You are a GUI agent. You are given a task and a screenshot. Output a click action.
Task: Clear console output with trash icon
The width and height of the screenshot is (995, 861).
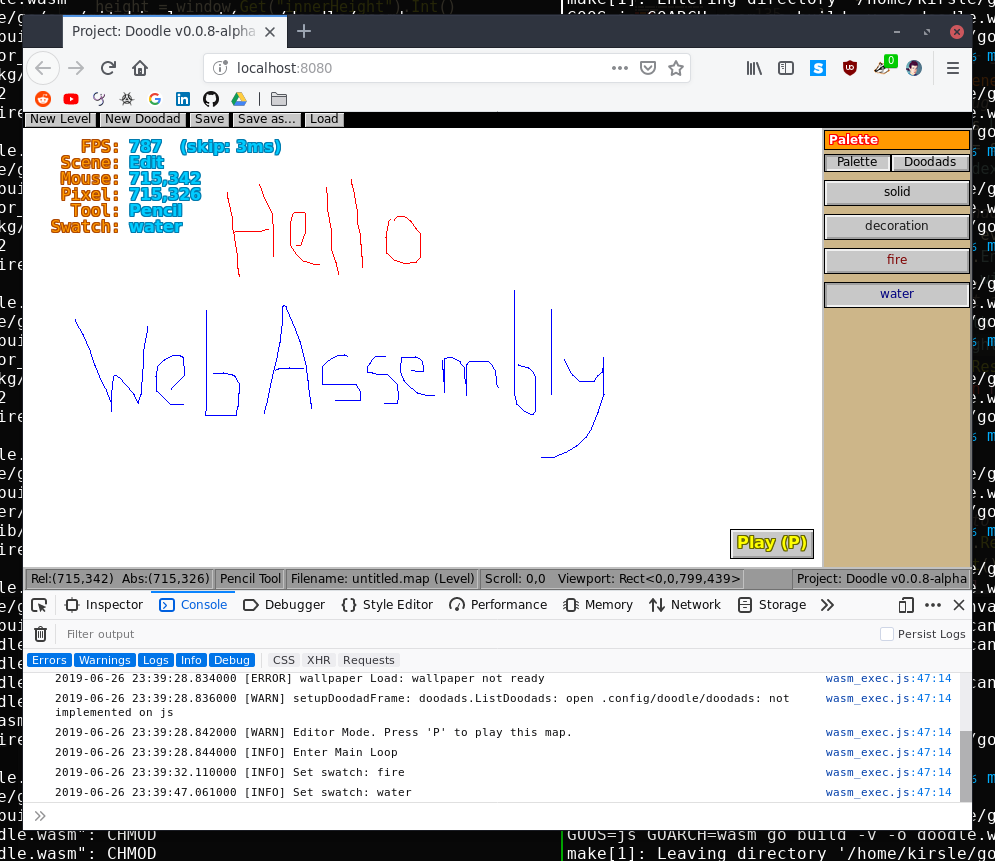coord(41,634)
